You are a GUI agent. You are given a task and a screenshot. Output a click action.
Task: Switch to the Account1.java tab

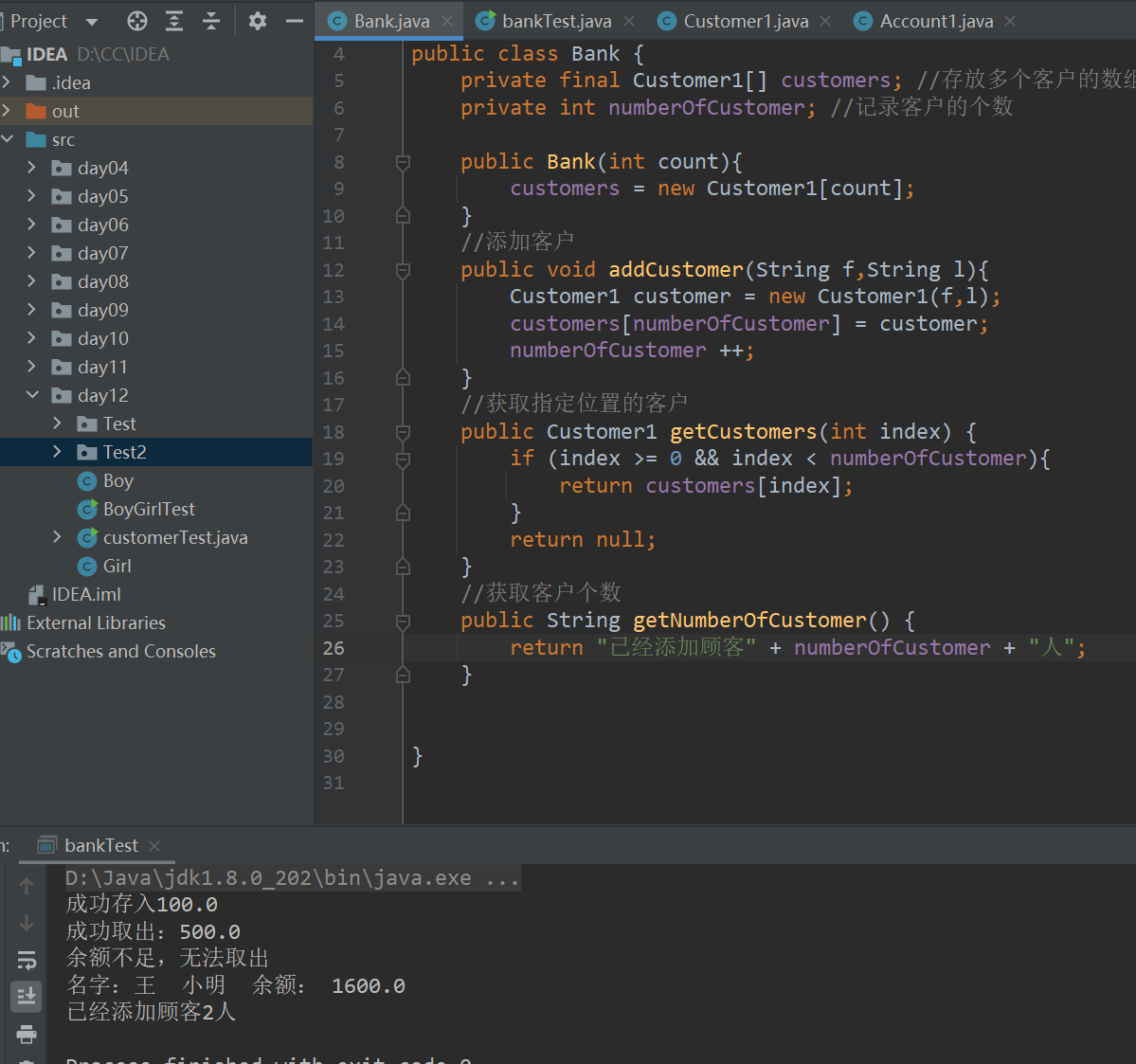[935, 21]
